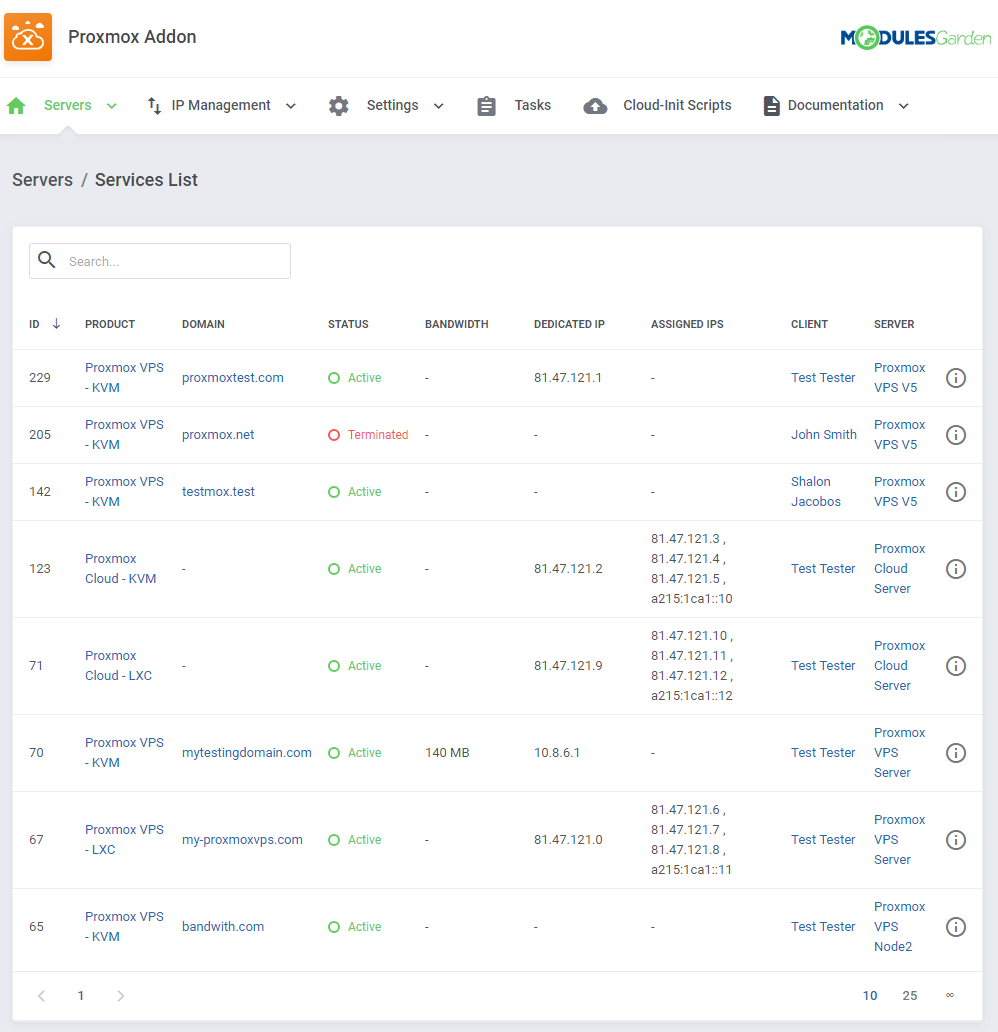Click the 140 MB bandwidth value

click(447, 752)
